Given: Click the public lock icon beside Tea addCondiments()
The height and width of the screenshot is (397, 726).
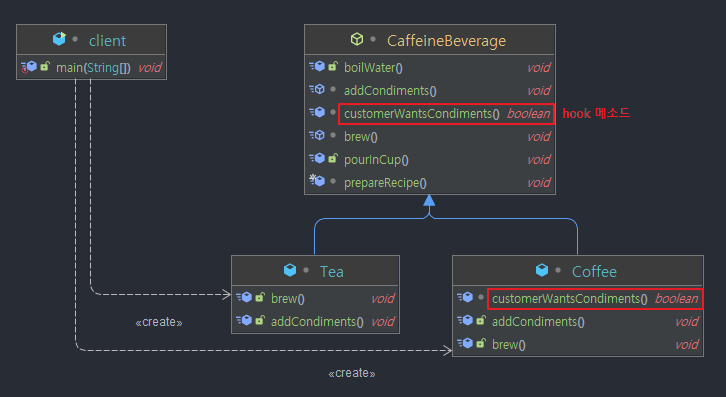Looking at the screenshot, I should coord(260,320).
